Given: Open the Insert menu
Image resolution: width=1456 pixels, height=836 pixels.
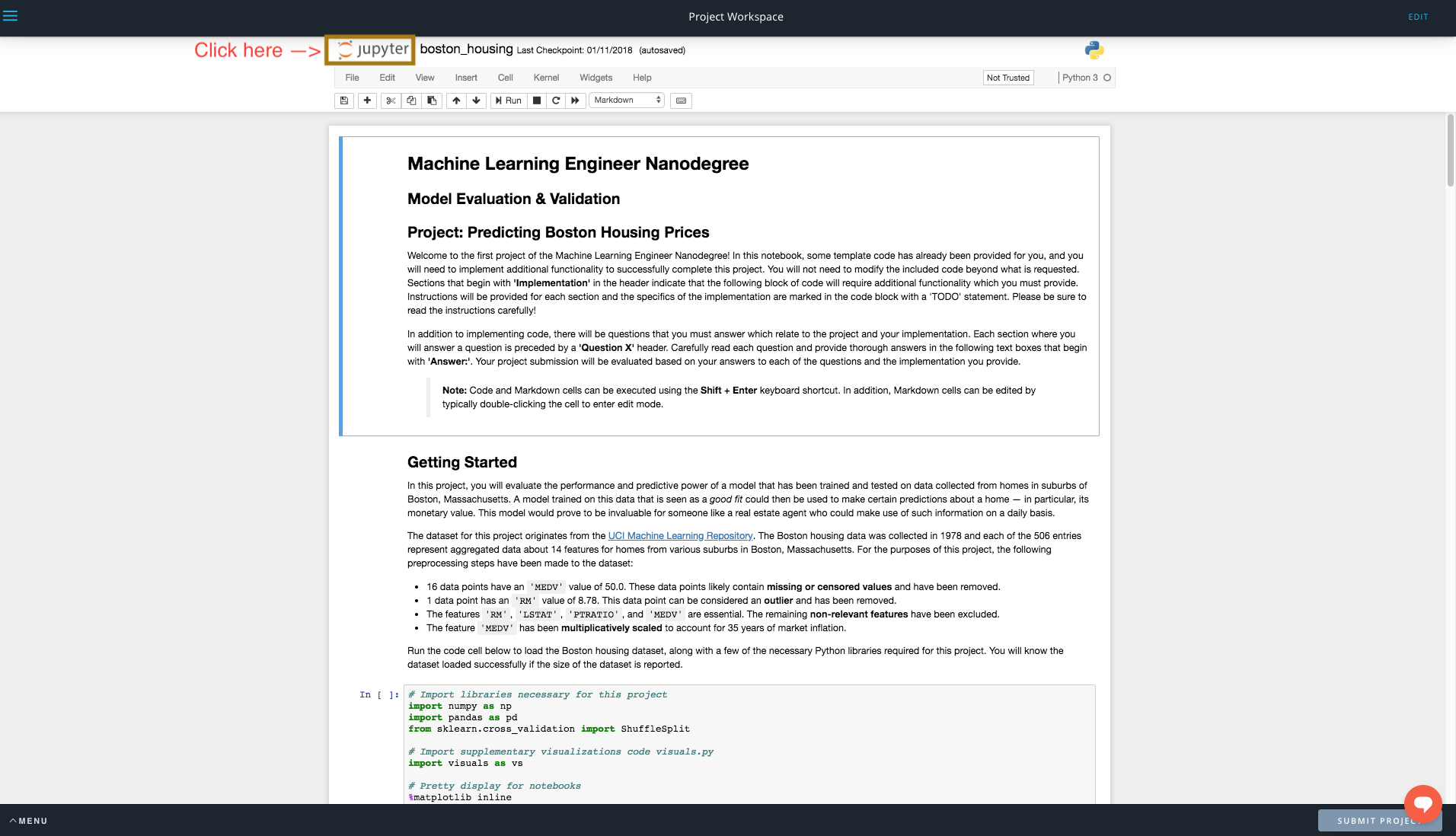Looking at the screenshot, I should coord(466,78).
